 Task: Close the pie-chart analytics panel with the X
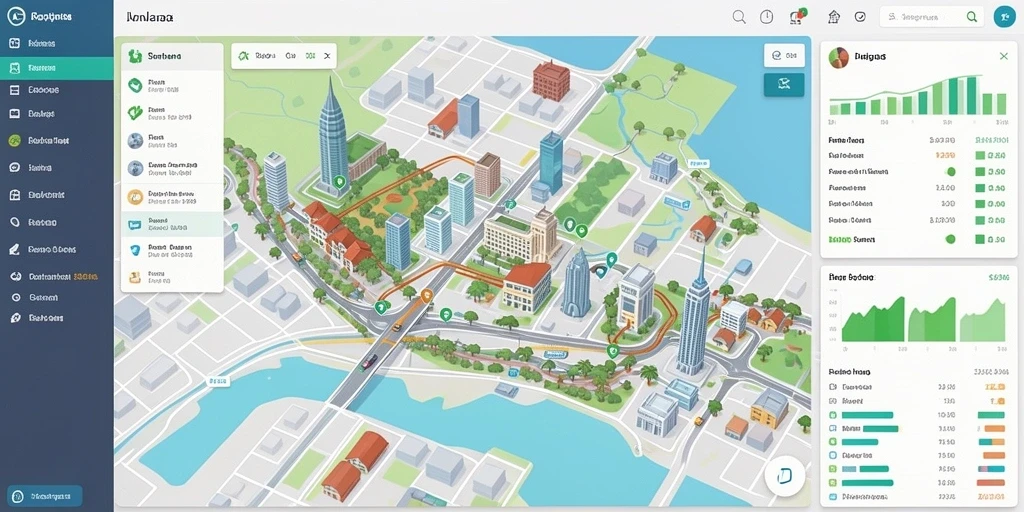pyautogui.click(x=1004, y=57)
